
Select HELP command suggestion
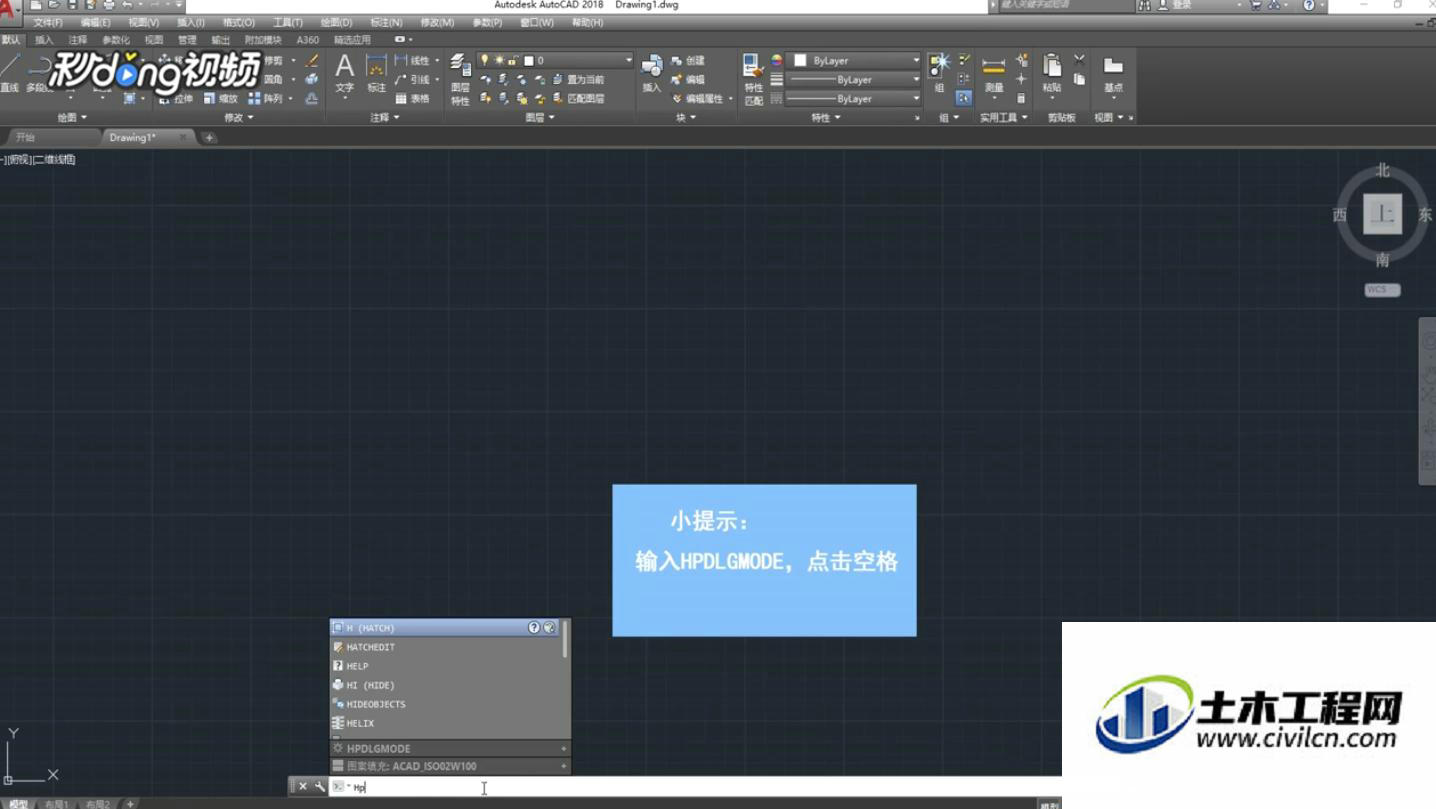446,666
